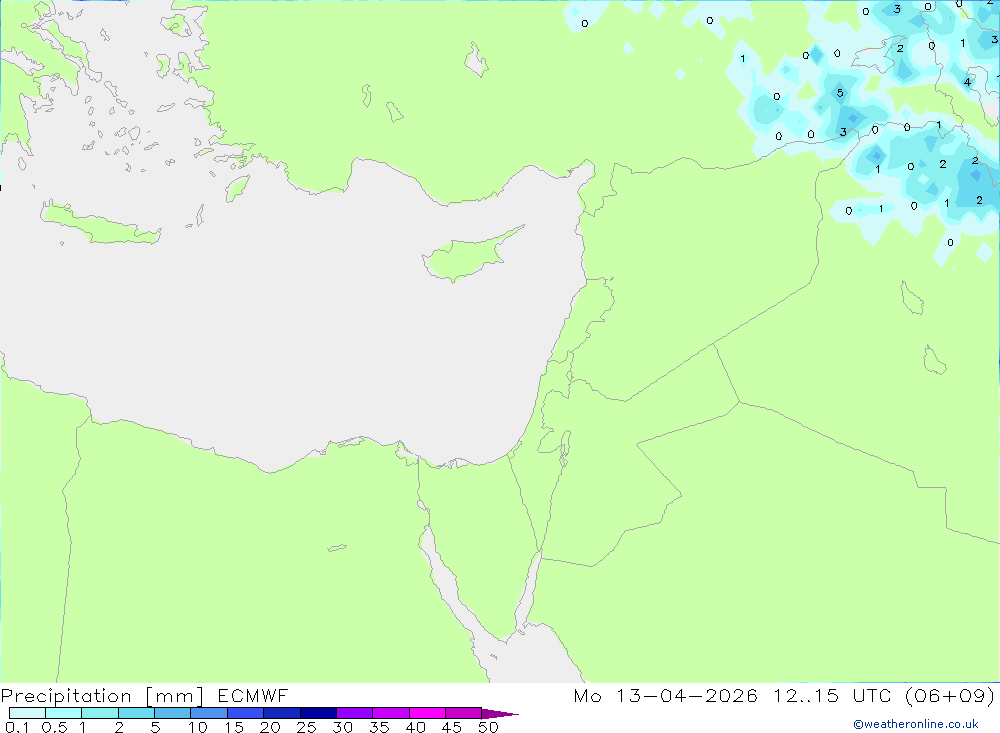This screenshot has height=733, width=1000.
Task: Click the '25' legend scale number
Action: (307, 727)
